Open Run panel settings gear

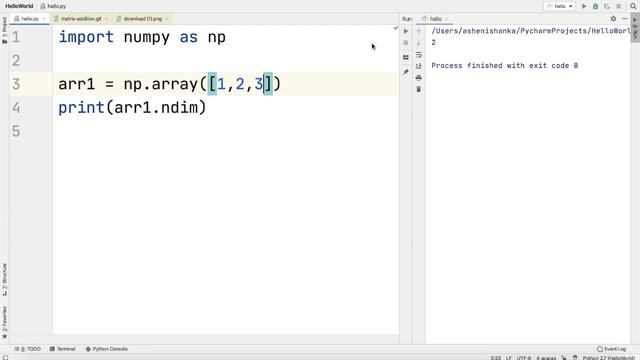tap(613, 19)
